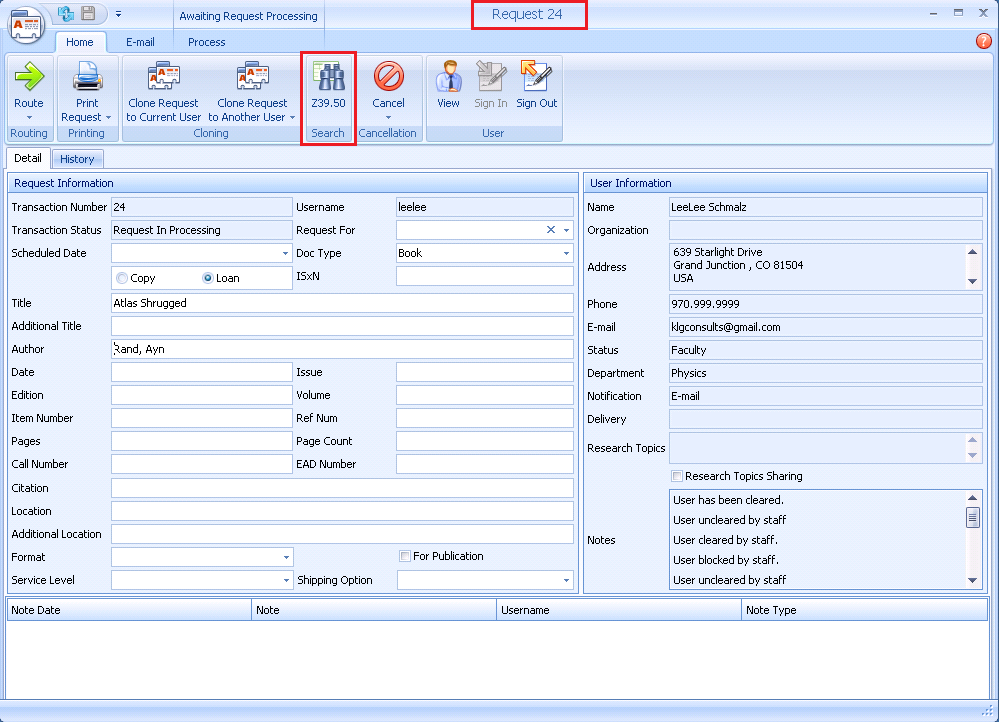999x722 pixels.
Task: Enable the For Publication checkbox
Action: click(405, 556)
